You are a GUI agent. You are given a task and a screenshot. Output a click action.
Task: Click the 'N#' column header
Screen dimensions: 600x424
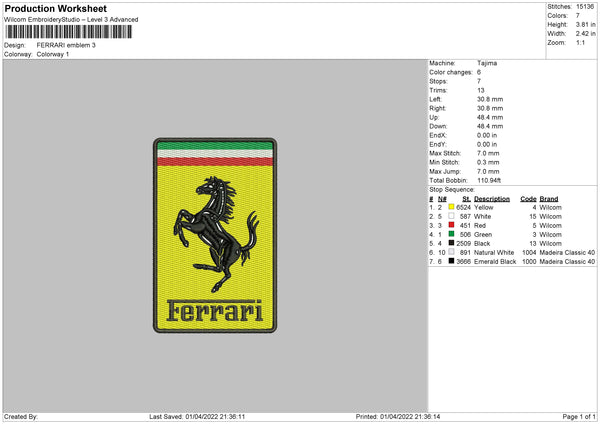tap(442, 199)
